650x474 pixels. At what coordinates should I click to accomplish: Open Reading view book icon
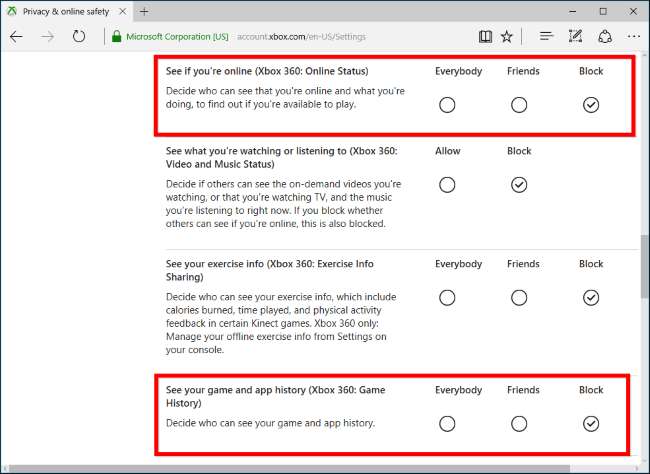(x=485, y=36)
